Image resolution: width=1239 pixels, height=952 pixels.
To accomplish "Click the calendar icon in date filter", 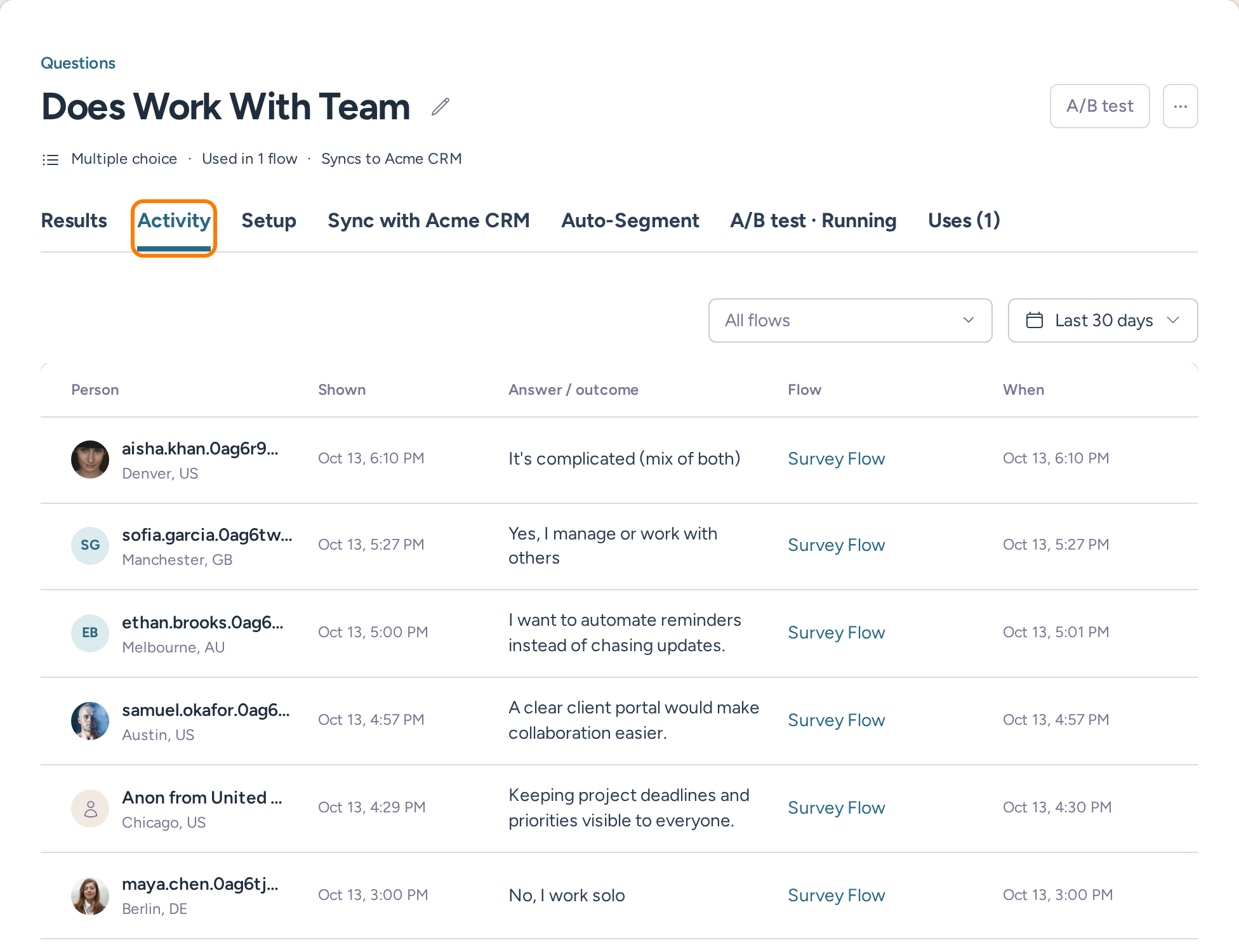I will click(1034, 320).
